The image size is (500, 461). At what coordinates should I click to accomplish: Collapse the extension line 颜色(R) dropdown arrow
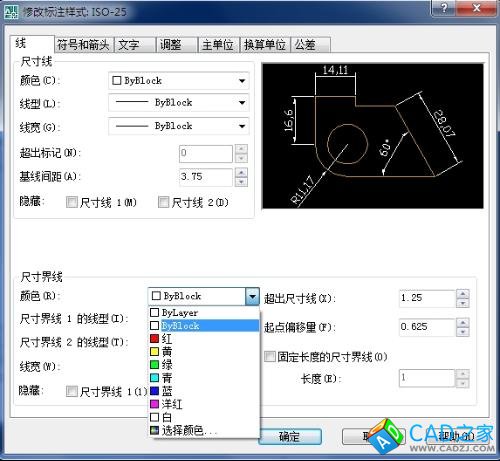(252, 296)
